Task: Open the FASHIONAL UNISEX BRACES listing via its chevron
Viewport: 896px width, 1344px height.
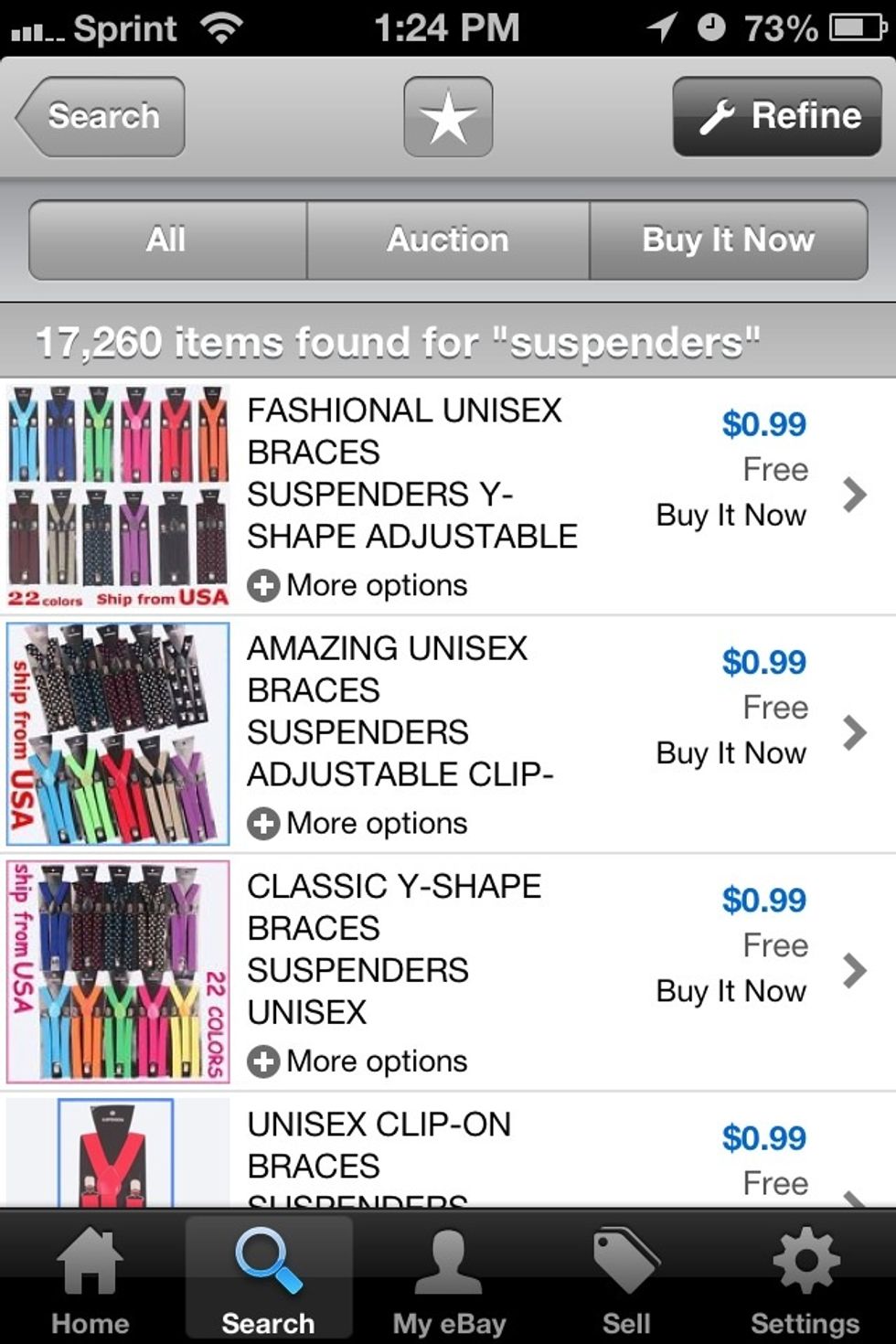Action: click(855, 494)
